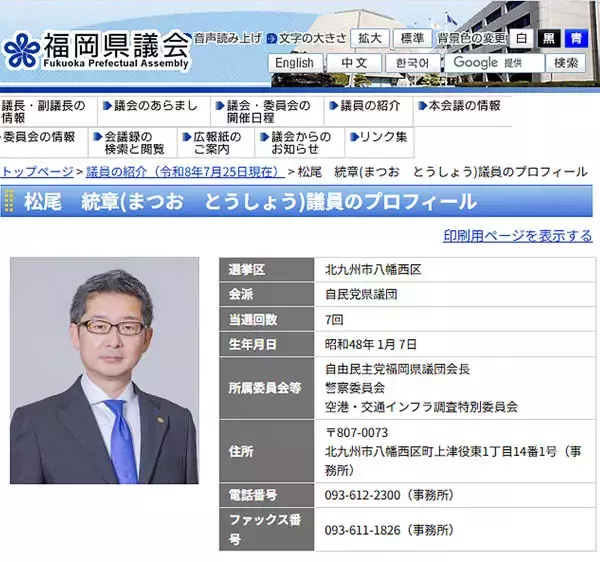Click the arrow icon beside 議会のあらまし
This screenshot has width=600, height=562.
[108, 105]
